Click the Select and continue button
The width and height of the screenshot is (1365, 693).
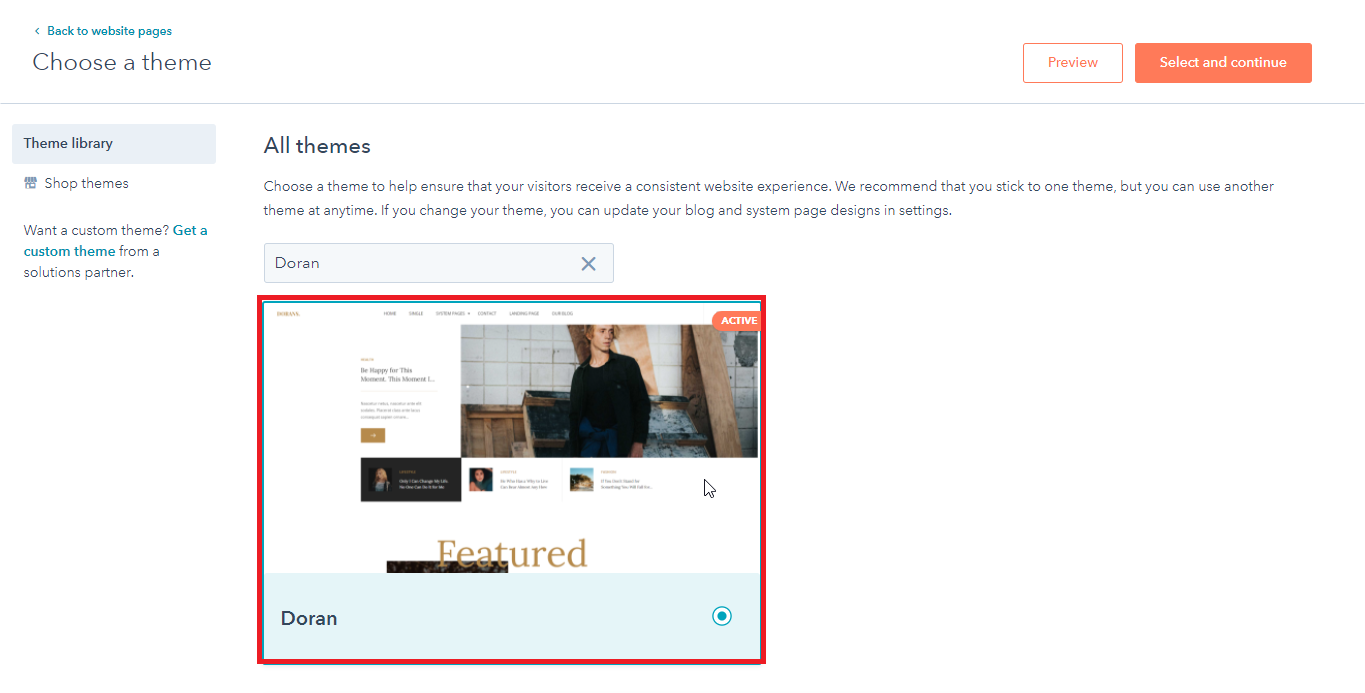pyautogui.click(x=1223, y=63)
